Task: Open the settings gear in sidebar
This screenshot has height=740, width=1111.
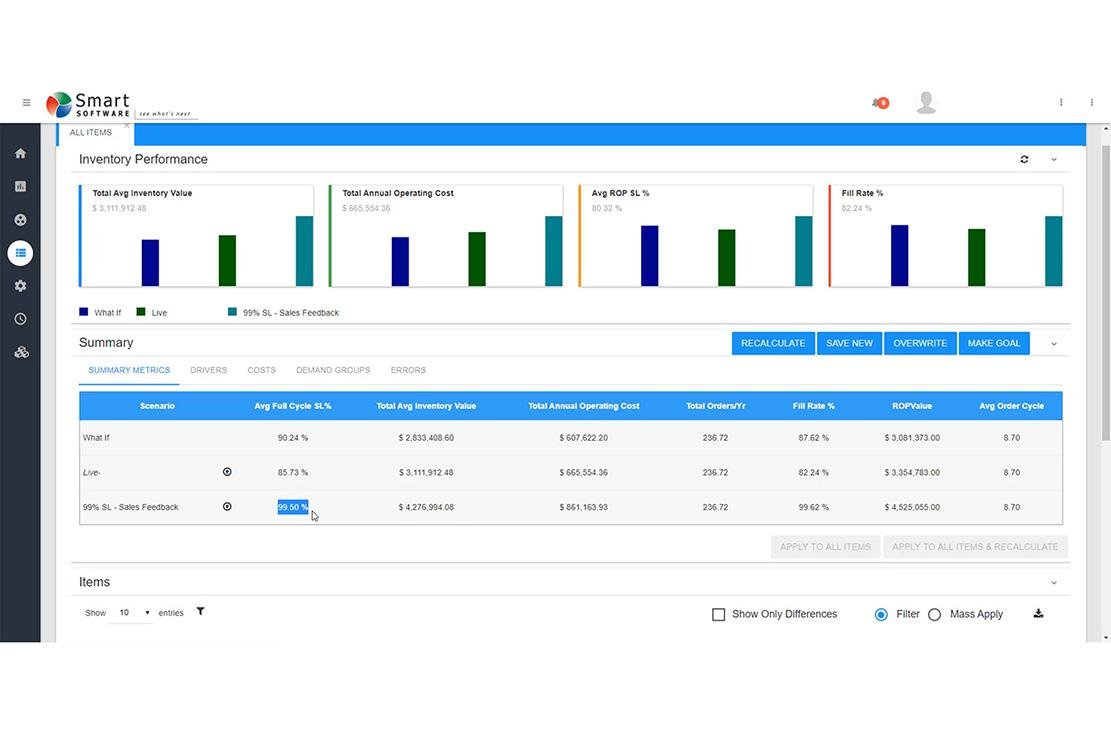Action: tap(20, 286)
